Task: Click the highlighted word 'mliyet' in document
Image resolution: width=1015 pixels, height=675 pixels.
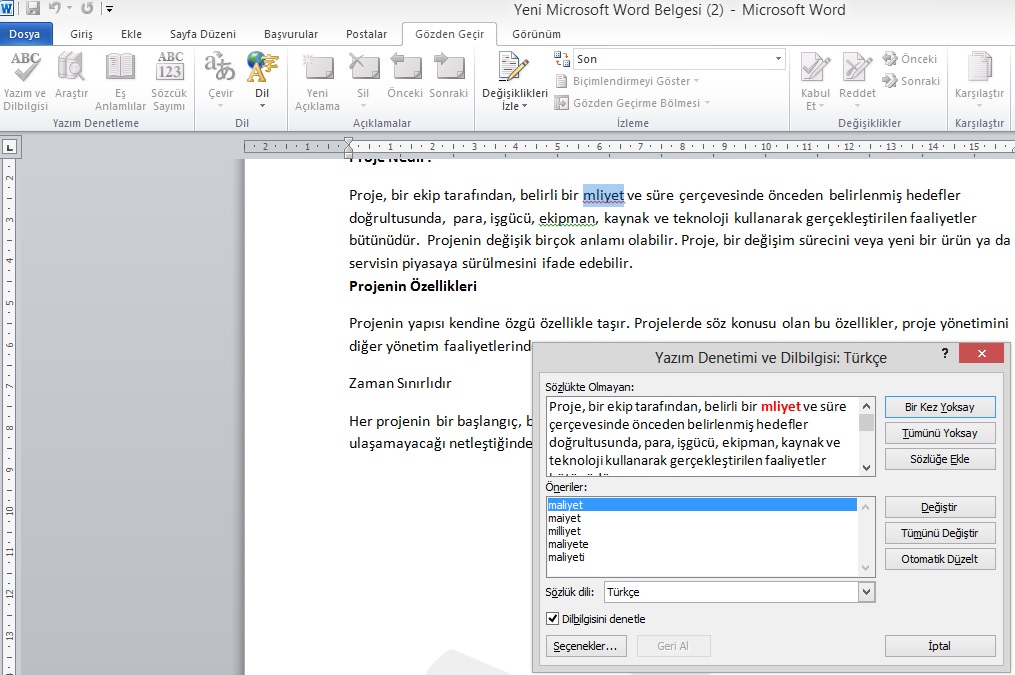Action: pyautogui.click(x=603, y=195)
